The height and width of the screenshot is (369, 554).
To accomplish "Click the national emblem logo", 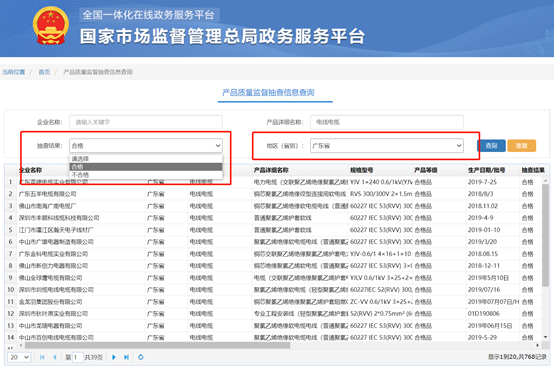I will point(51,25).
